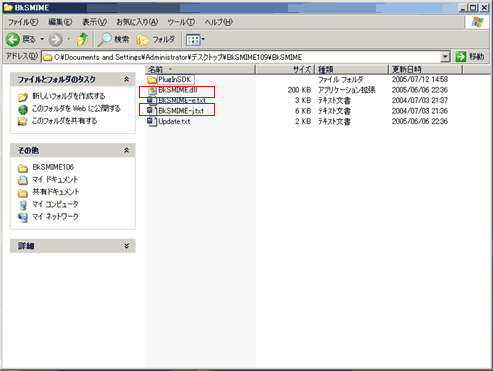
Task: Open マイ ネットワーク link
Action: pyautogui.click(x=55, y=216)
